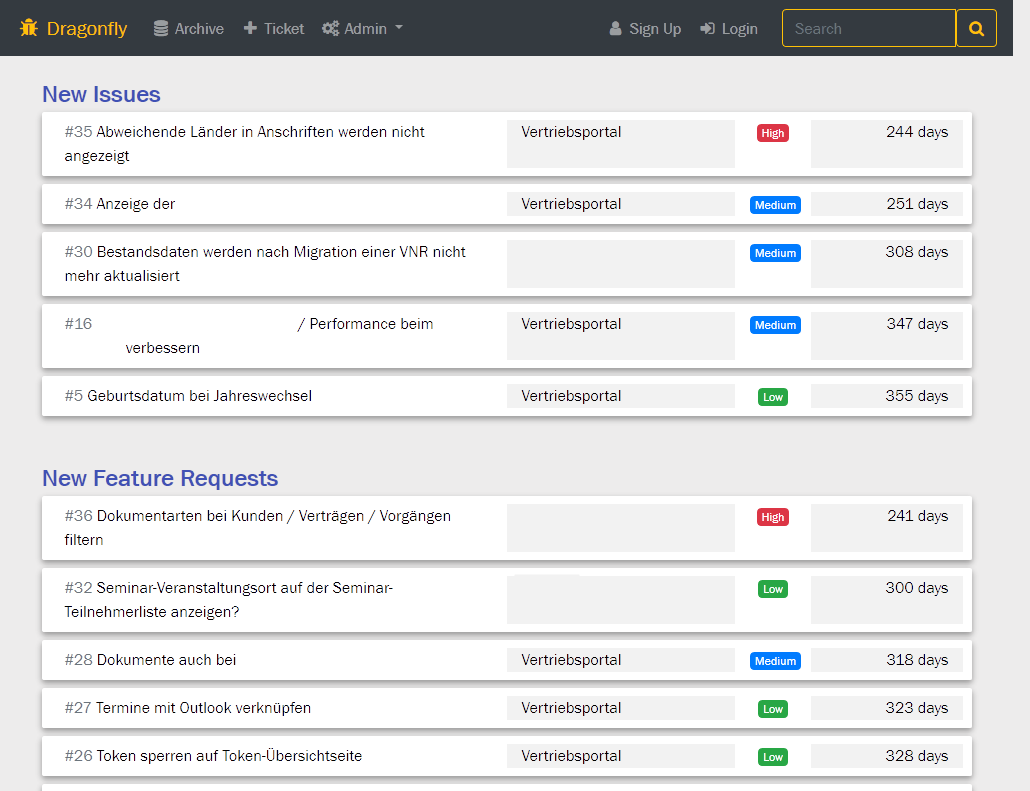Click the Sign Up user icon
1030x791 pixels.
pos(616,29)
